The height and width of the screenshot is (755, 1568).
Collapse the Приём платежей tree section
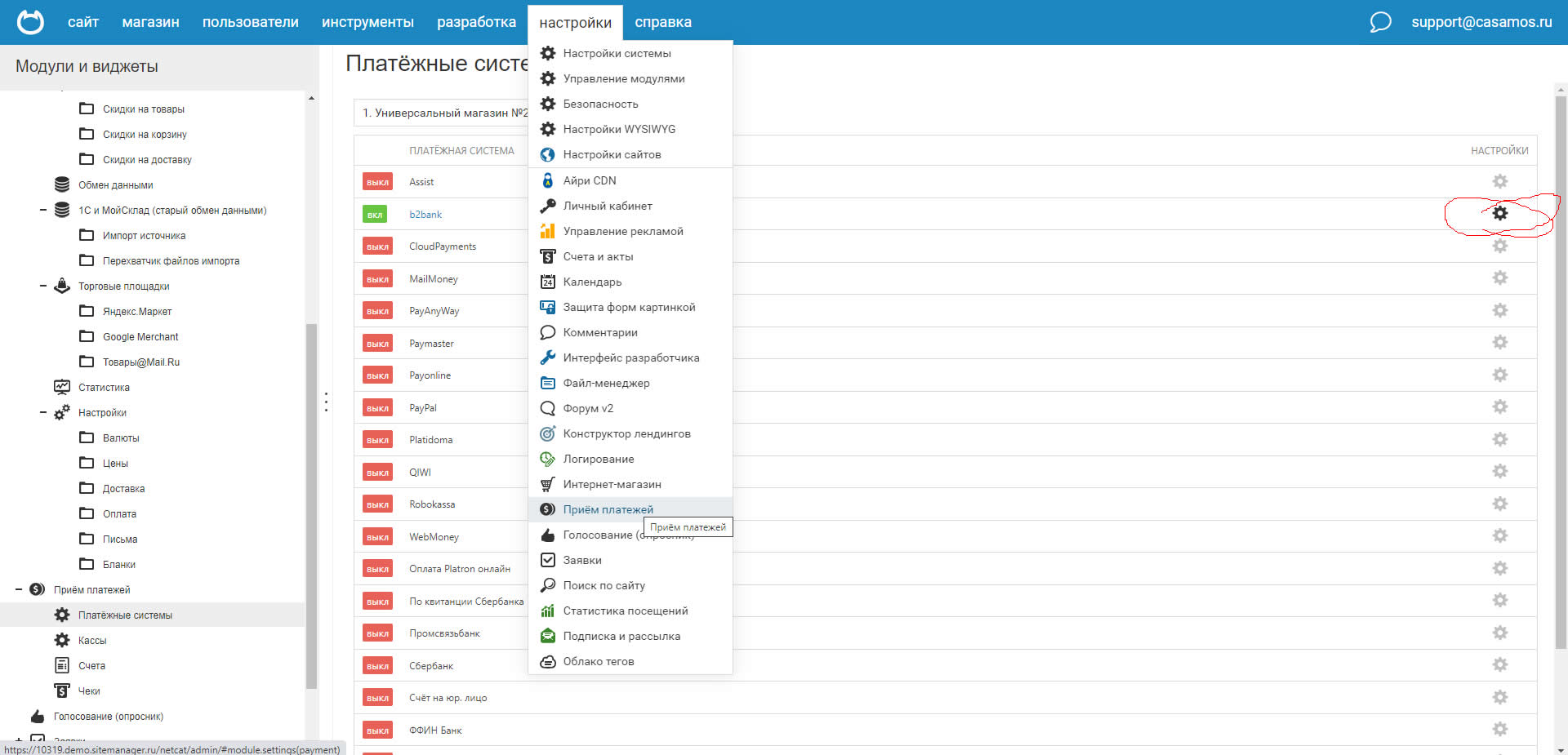(19, 589)
